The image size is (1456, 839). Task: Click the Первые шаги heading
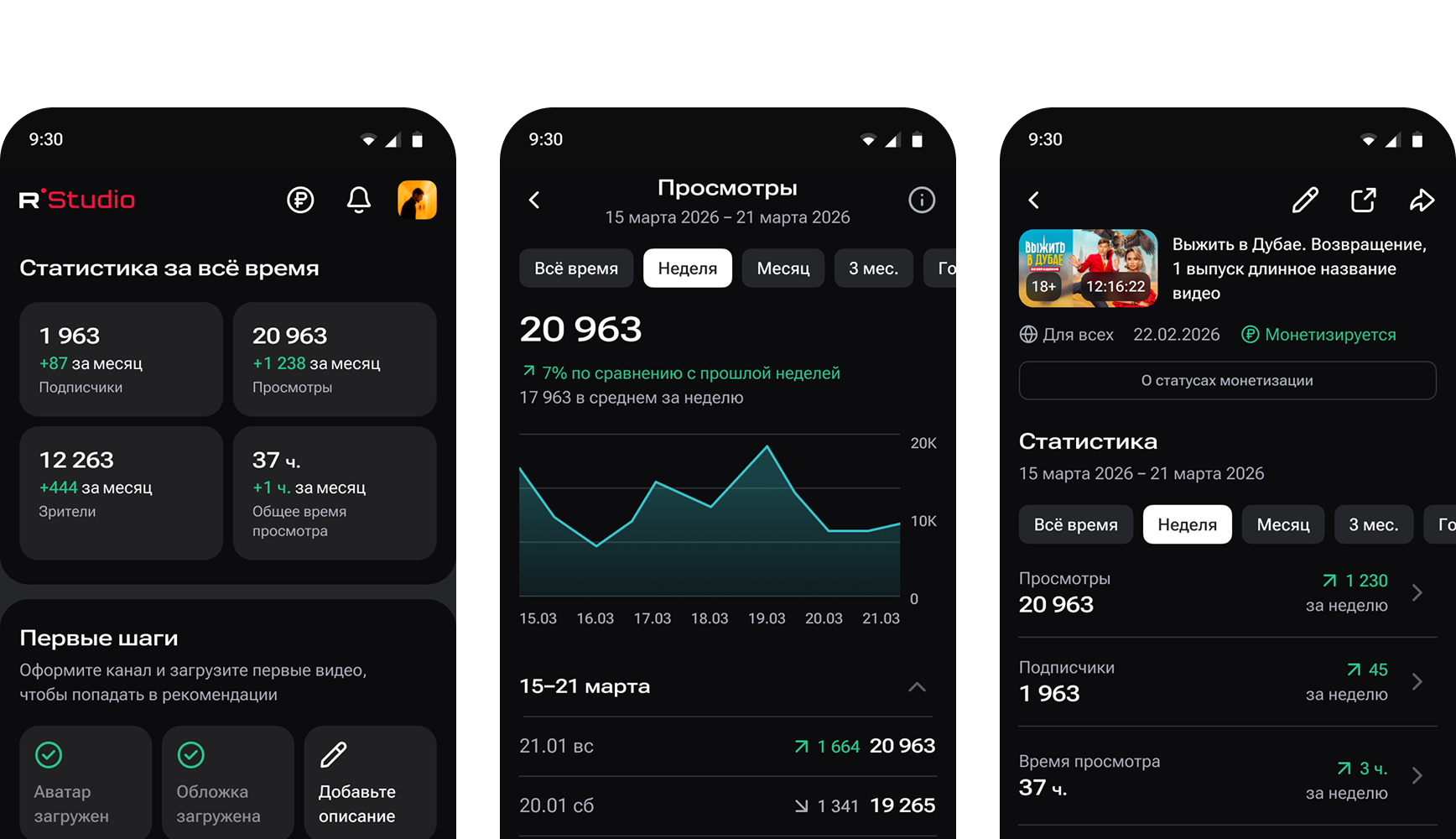[x=99, y=638]
